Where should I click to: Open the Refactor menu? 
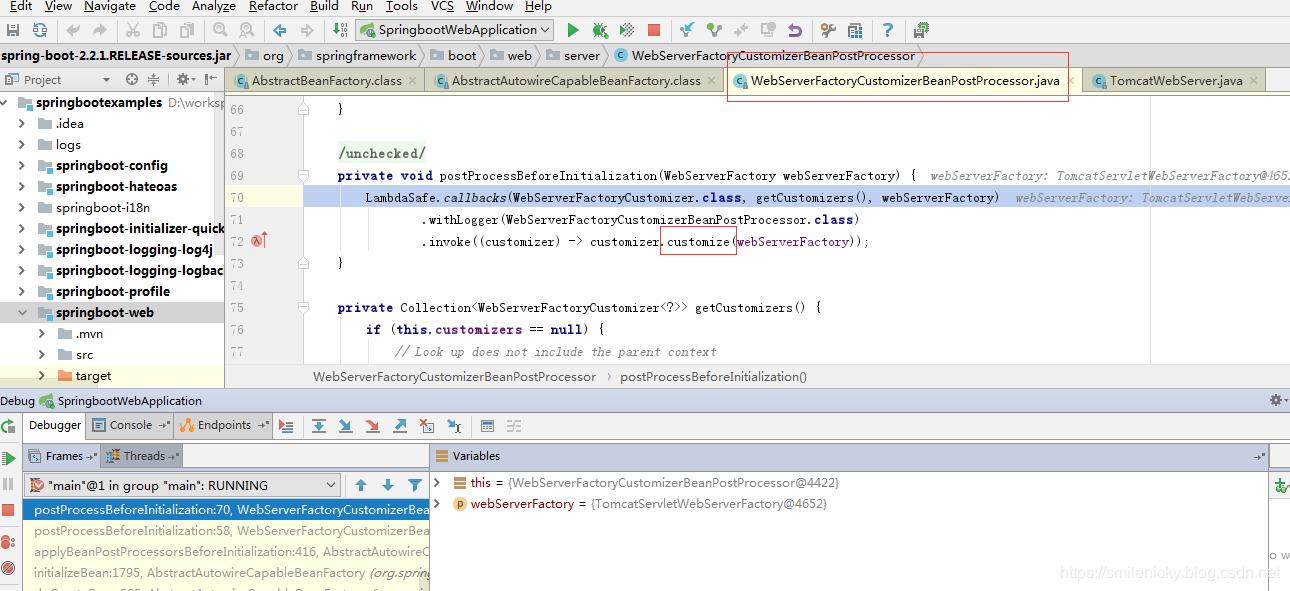click(273, 6)
